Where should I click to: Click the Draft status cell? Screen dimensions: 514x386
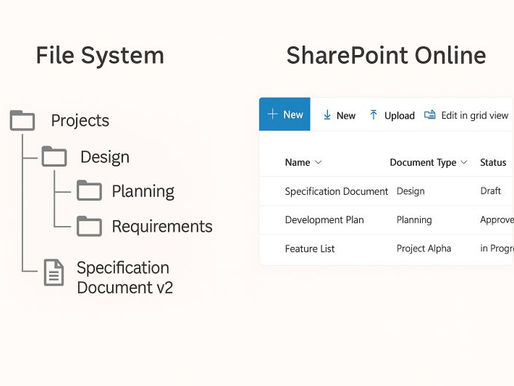tap(490, 191)
